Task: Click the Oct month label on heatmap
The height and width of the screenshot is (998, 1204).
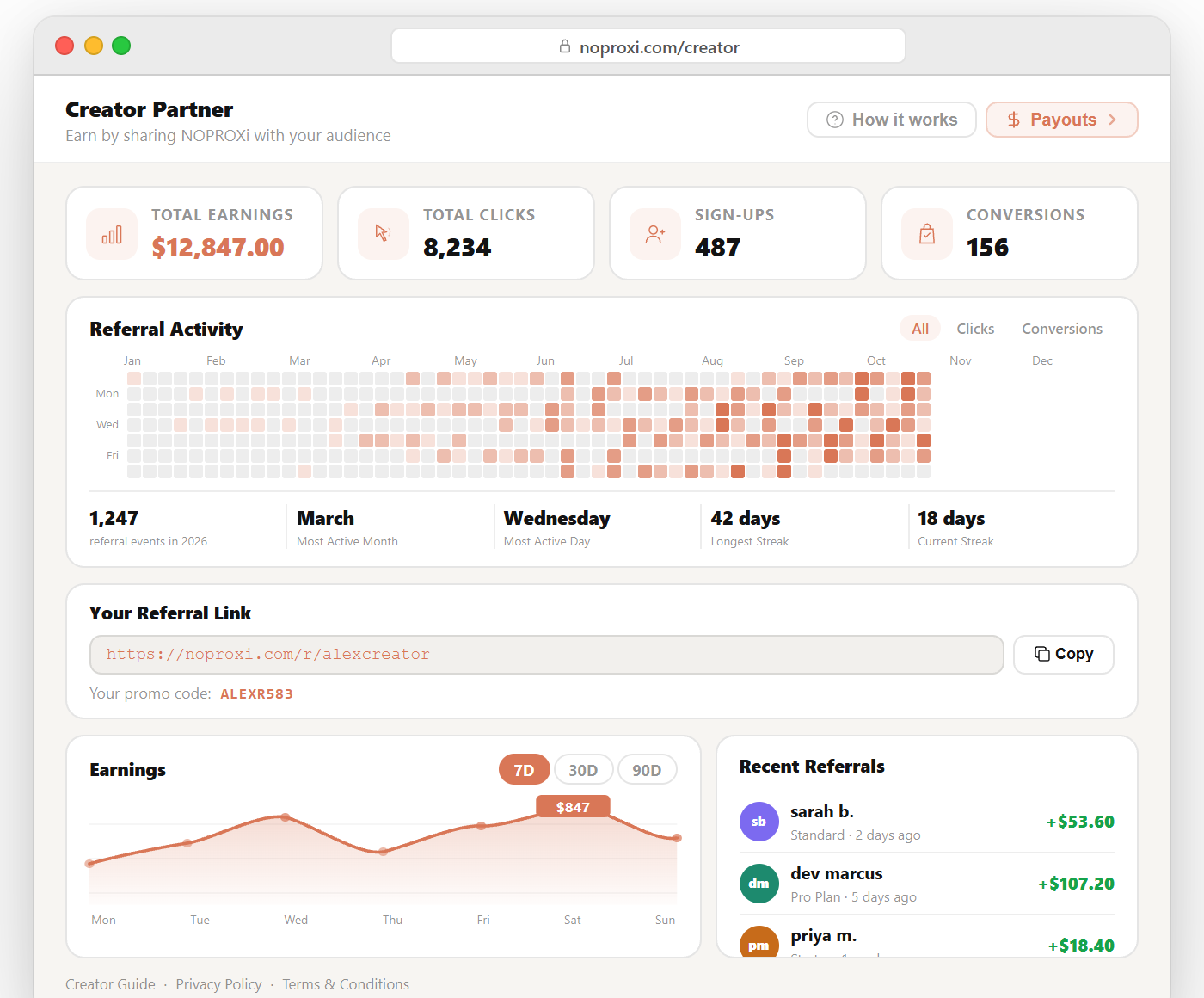Action: coord(875,360)
